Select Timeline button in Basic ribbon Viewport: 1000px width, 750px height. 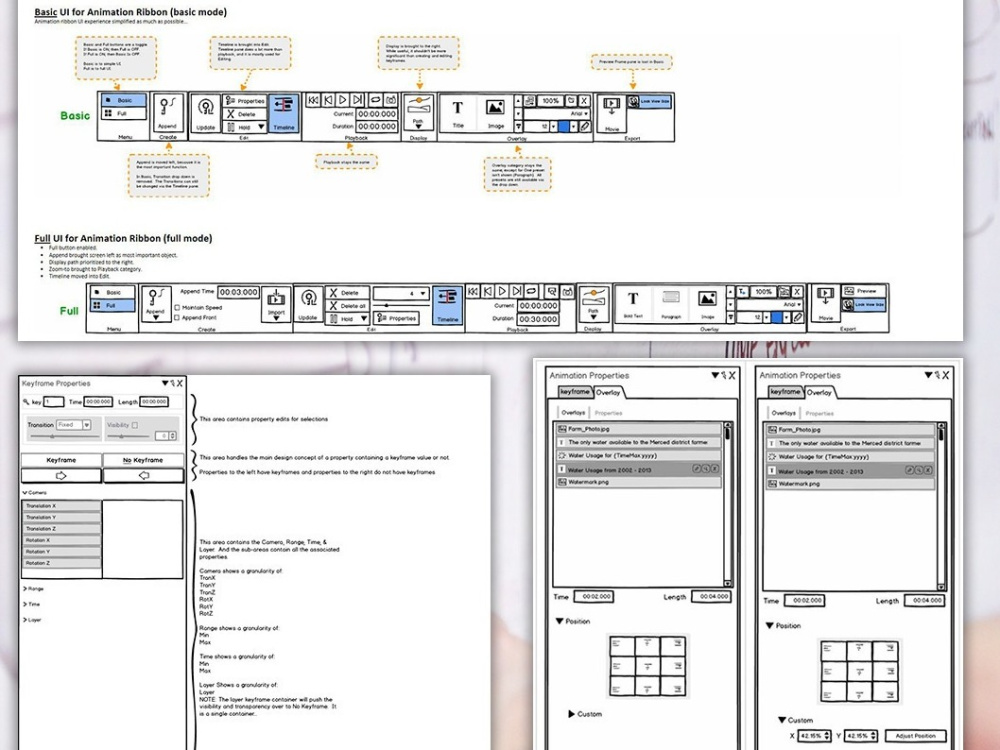[x=284, y=113]
